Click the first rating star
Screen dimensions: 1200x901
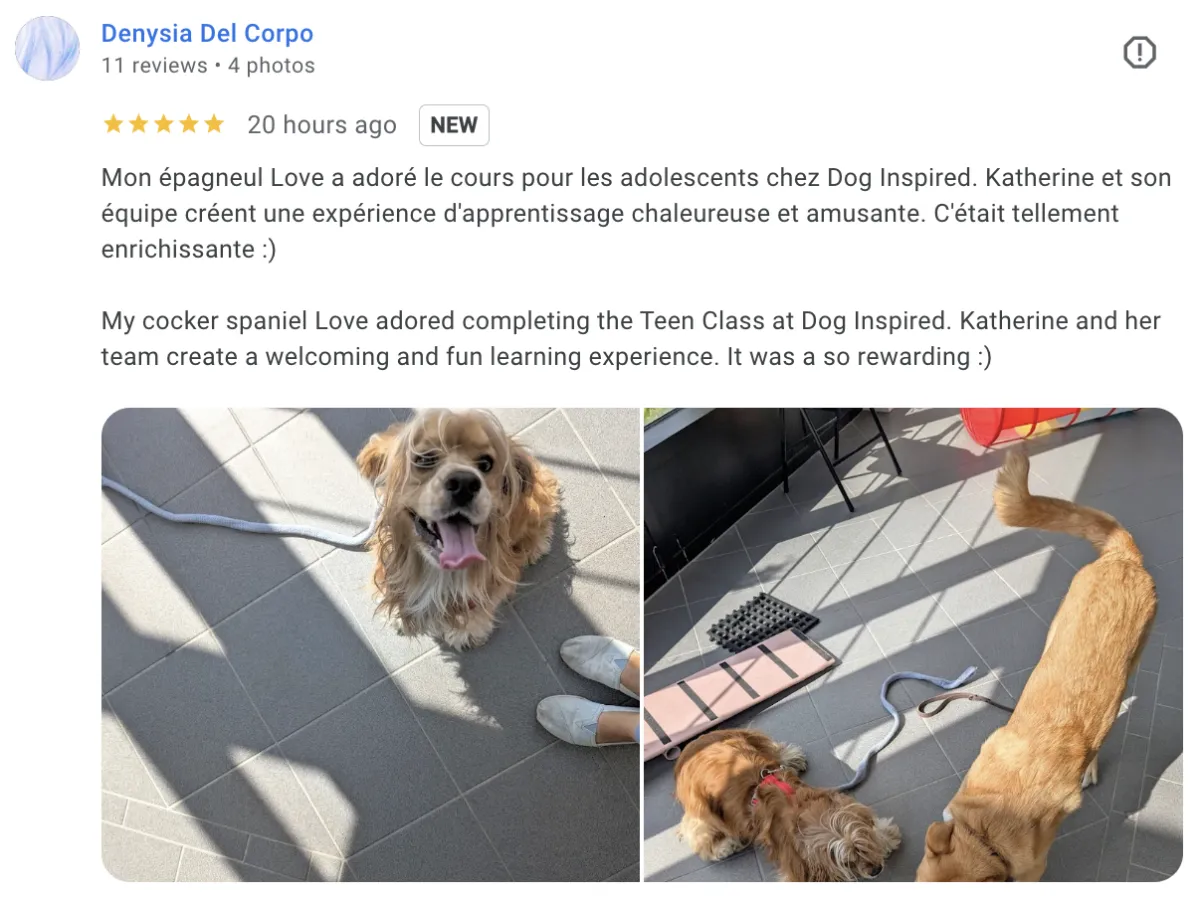pos(113,124)
